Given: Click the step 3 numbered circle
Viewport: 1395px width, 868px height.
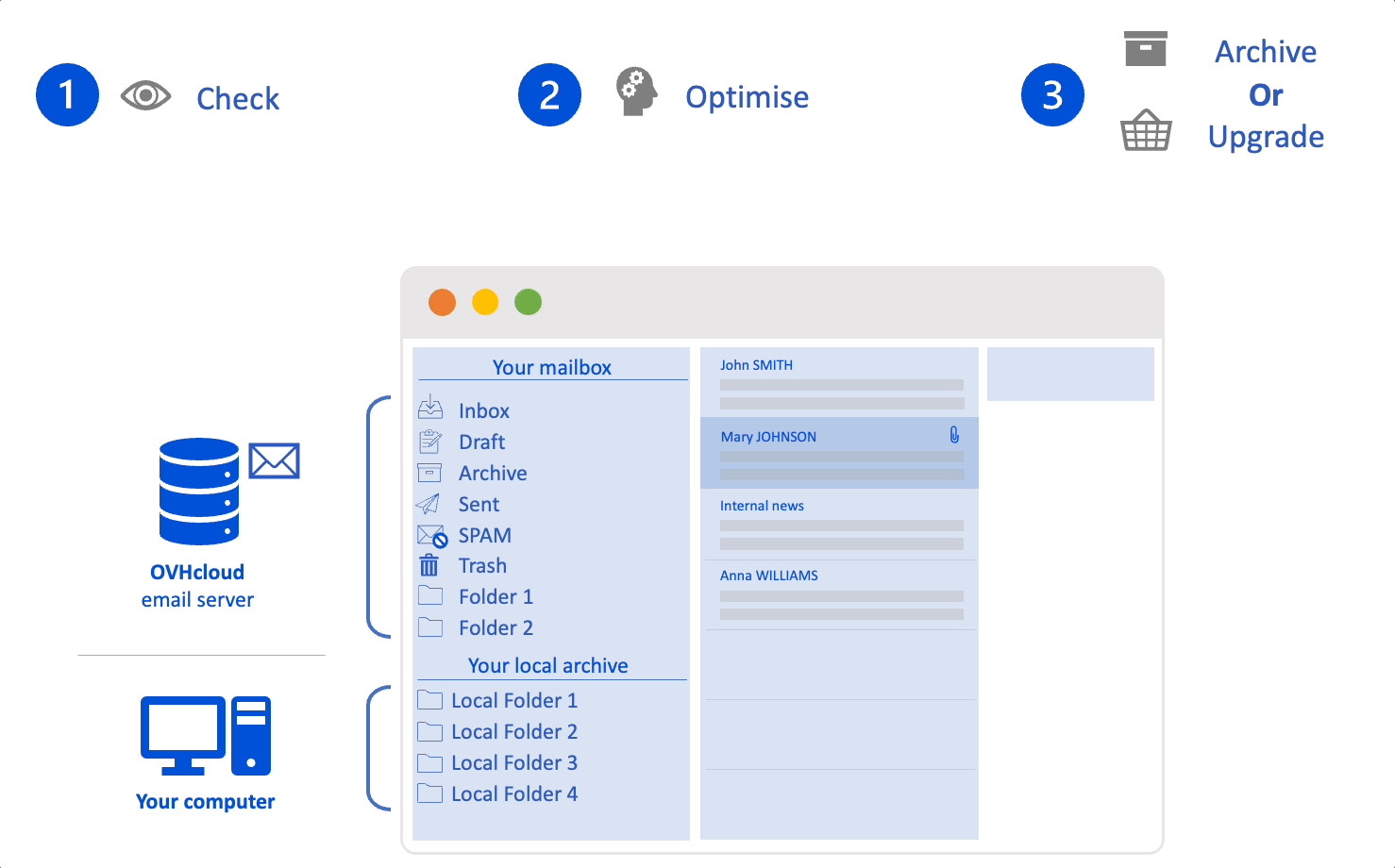Looking at the screenshot, I should click(x=1052, y=95).
